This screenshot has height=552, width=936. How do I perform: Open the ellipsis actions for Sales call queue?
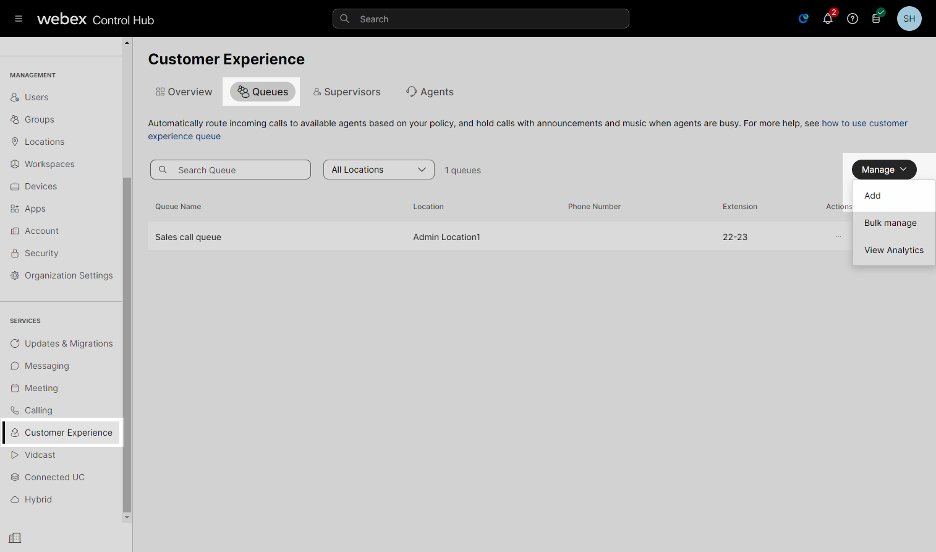[838, 236]
